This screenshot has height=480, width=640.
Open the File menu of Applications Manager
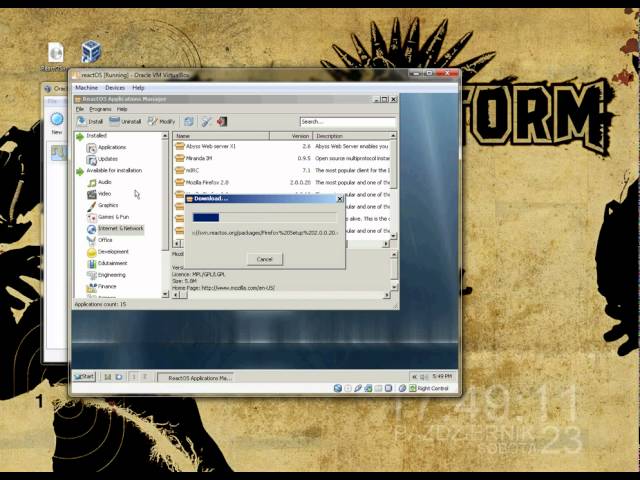pyautogui.click(x=80, y=109)
